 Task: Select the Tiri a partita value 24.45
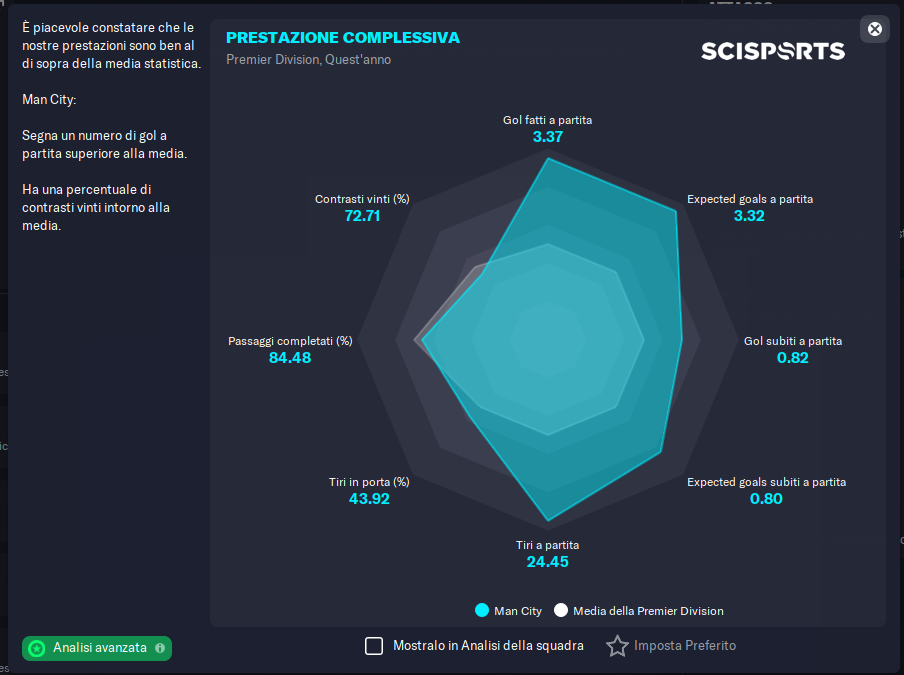[547, 562]
